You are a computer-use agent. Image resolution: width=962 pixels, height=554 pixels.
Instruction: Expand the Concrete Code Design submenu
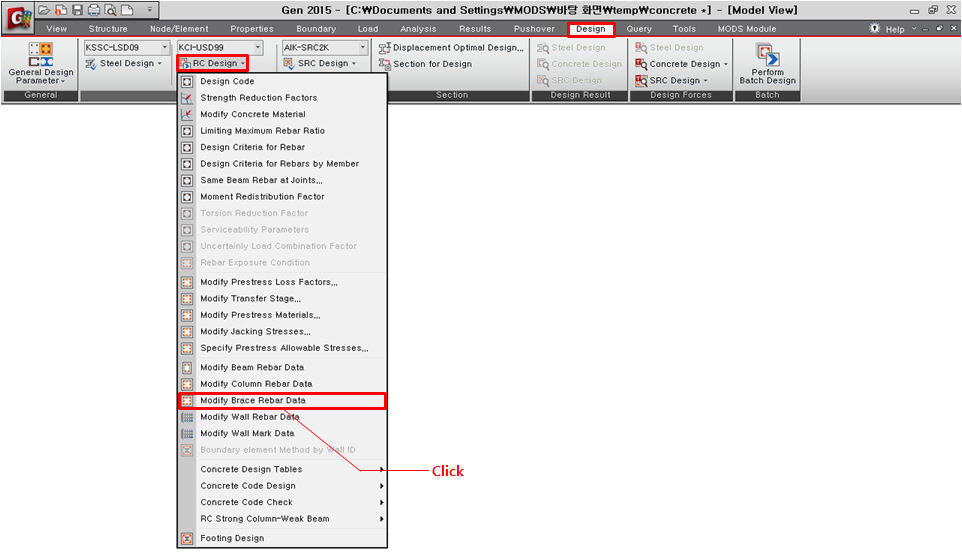[x=382, y=486]
